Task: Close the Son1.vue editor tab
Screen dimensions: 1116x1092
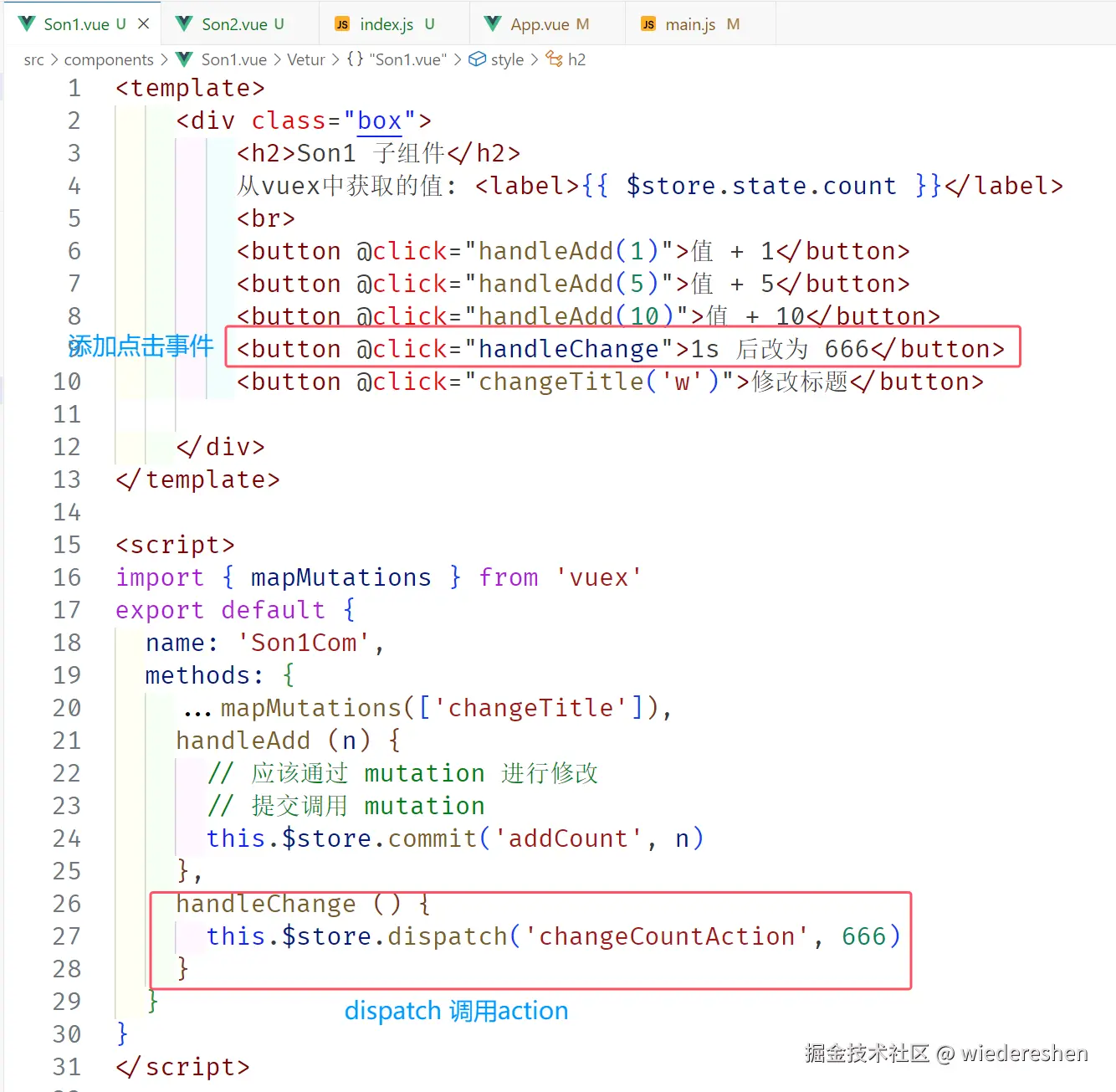Action: tap(144, 23)
